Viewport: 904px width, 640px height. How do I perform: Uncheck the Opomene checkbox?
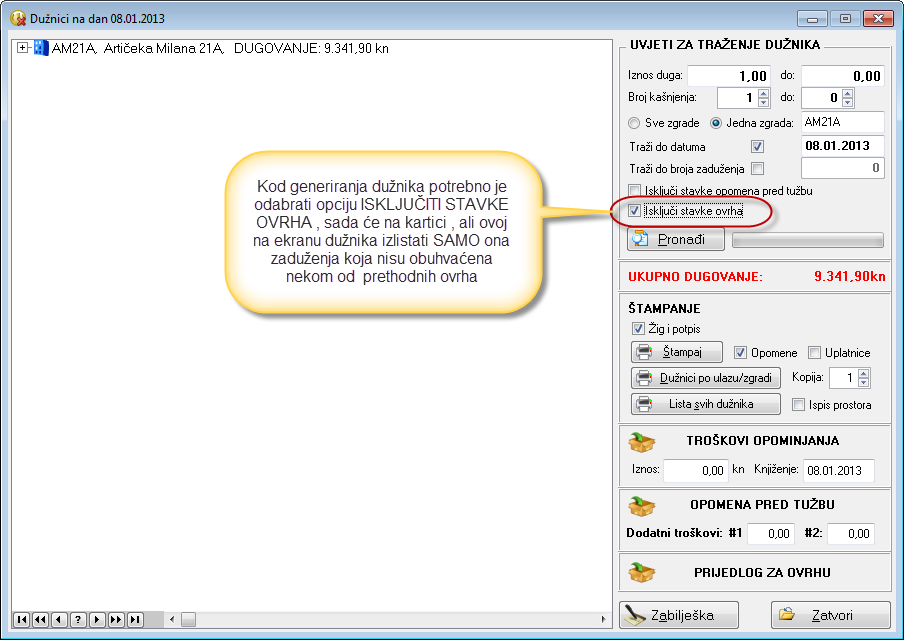pyautogui.click(x=740, y=353)
